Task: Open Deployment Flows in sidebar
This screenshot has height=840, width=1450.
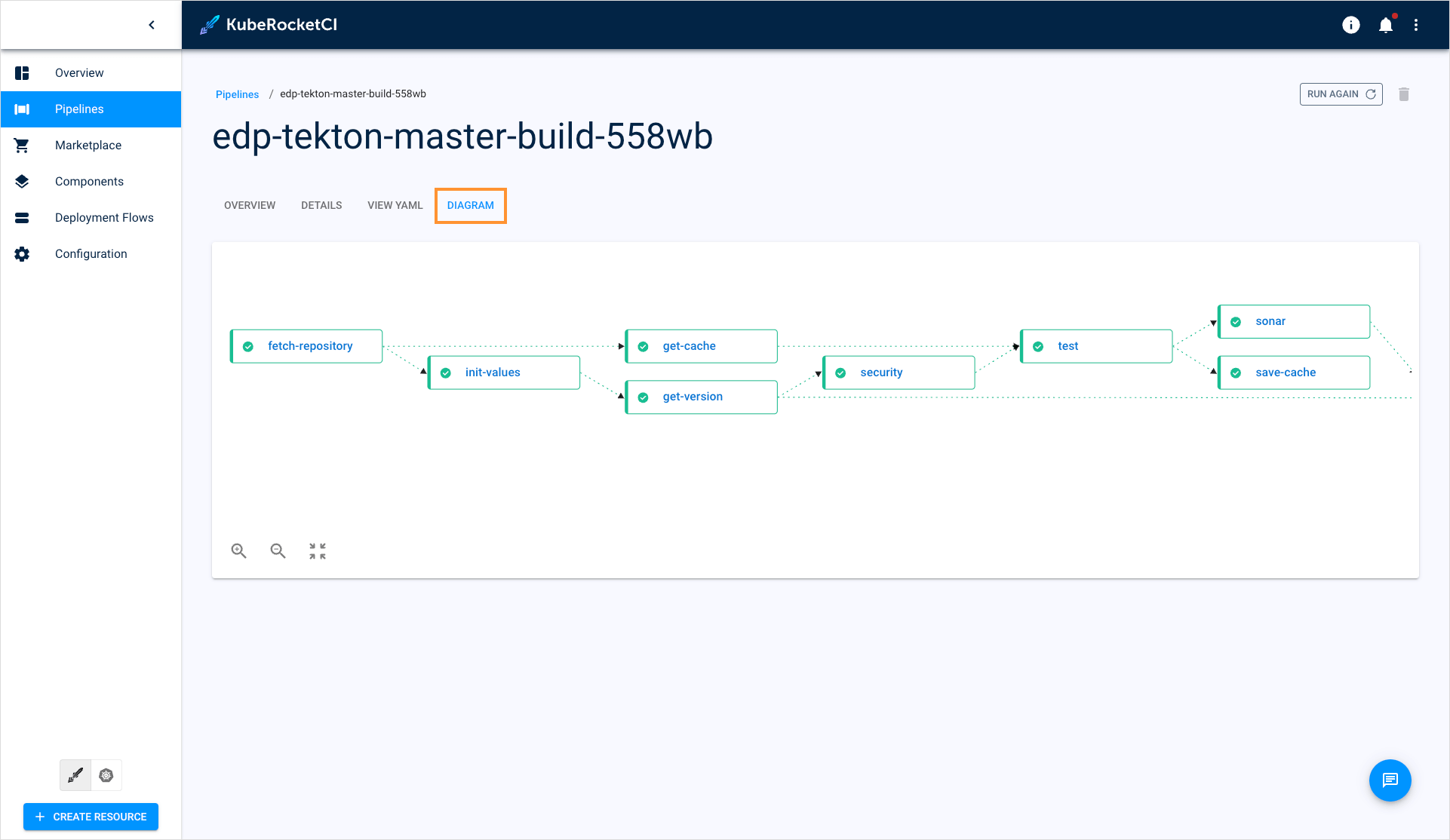Action: pyautogui.click(x=104, y=218)
